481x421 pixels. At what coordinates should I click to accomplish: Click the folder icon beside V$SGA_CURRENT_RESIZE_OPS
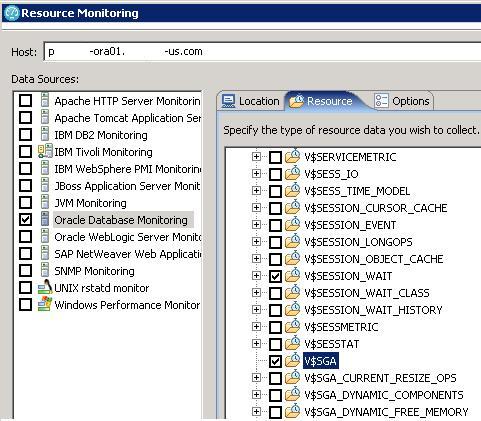(x=293, y=377)
